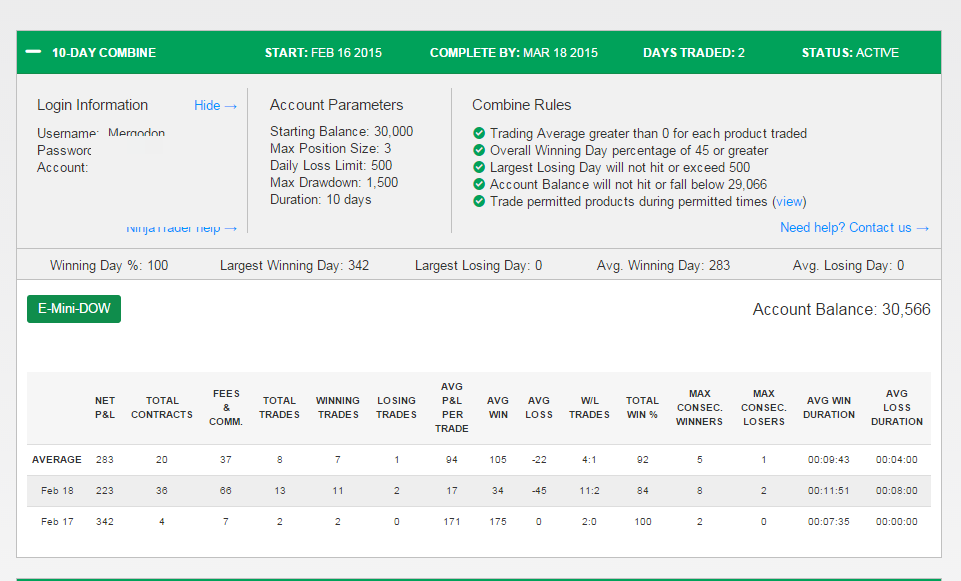Click Avg. Winning Day: 283 stat
Screen dimensions: 961x581
tap(664, 265)
